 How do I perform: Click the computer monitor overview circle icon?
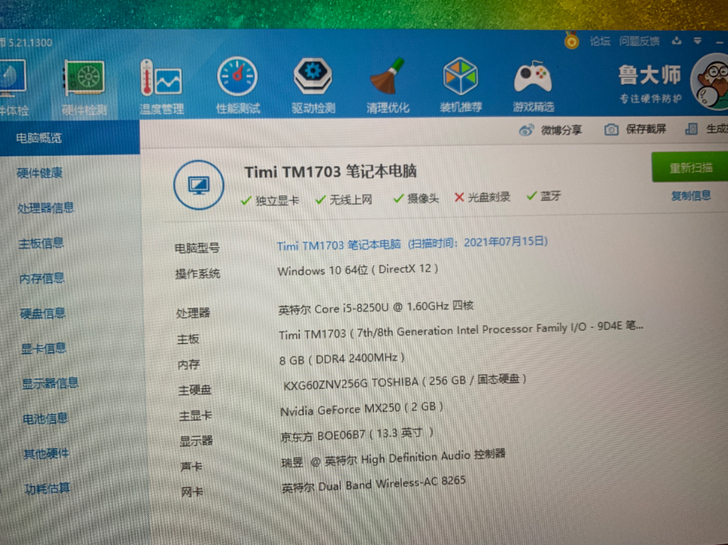(199, 185)
